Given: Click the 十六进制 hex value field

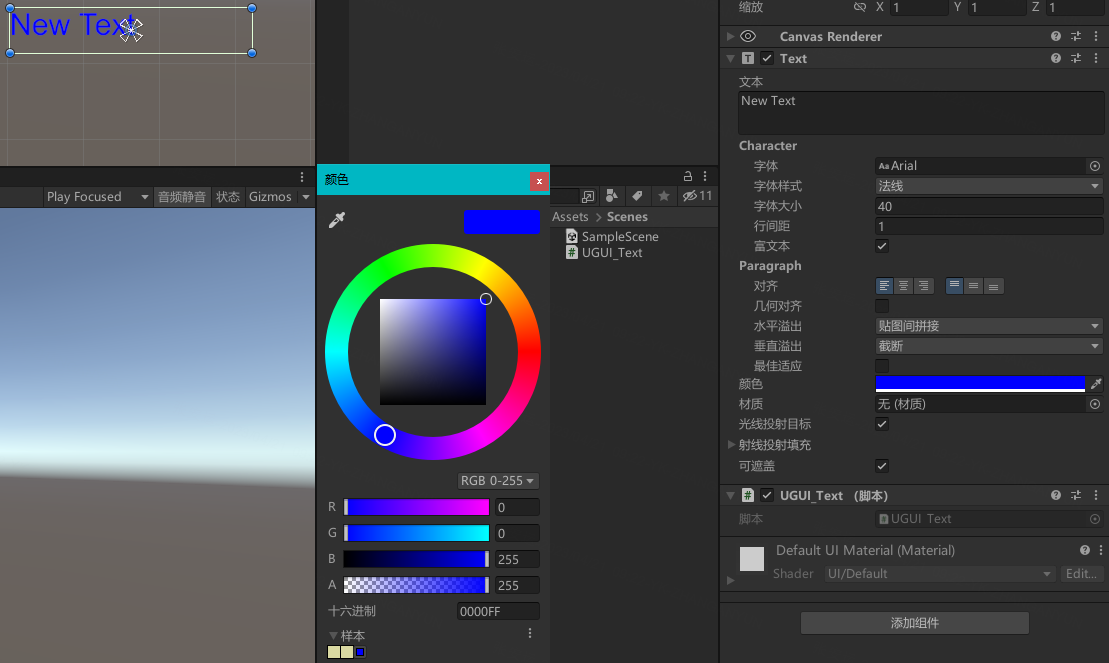Looking at the screenshot, I should [498, 610].
